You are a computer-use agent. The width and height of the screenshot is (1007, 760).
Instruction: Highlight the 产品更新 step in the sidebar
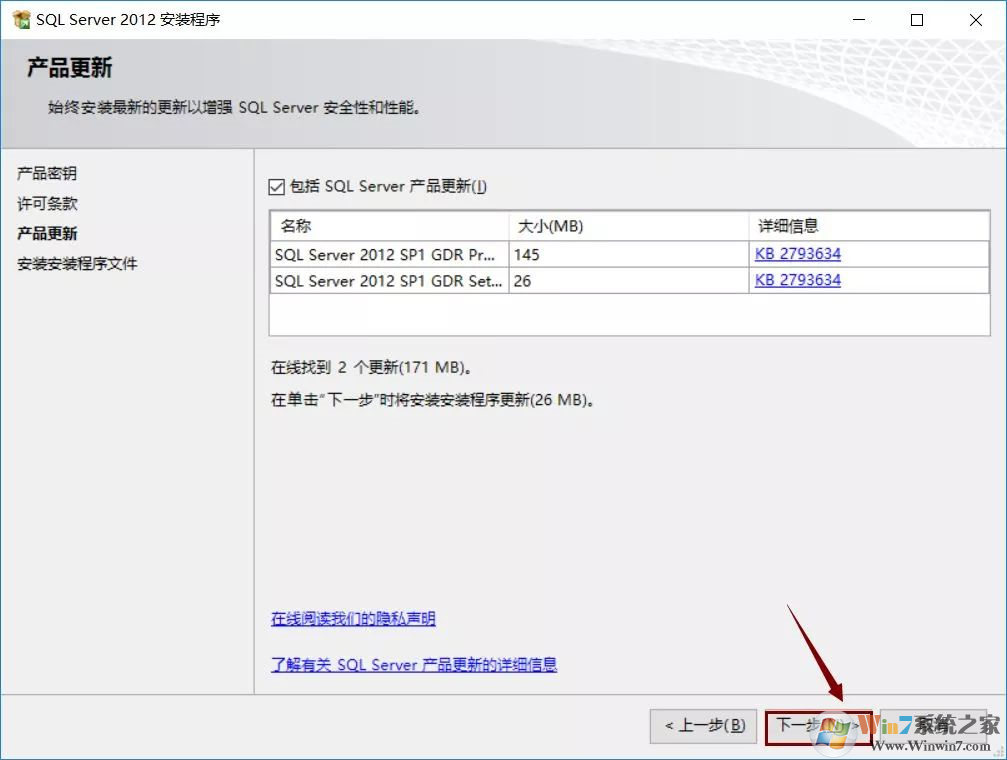point(44,233)
